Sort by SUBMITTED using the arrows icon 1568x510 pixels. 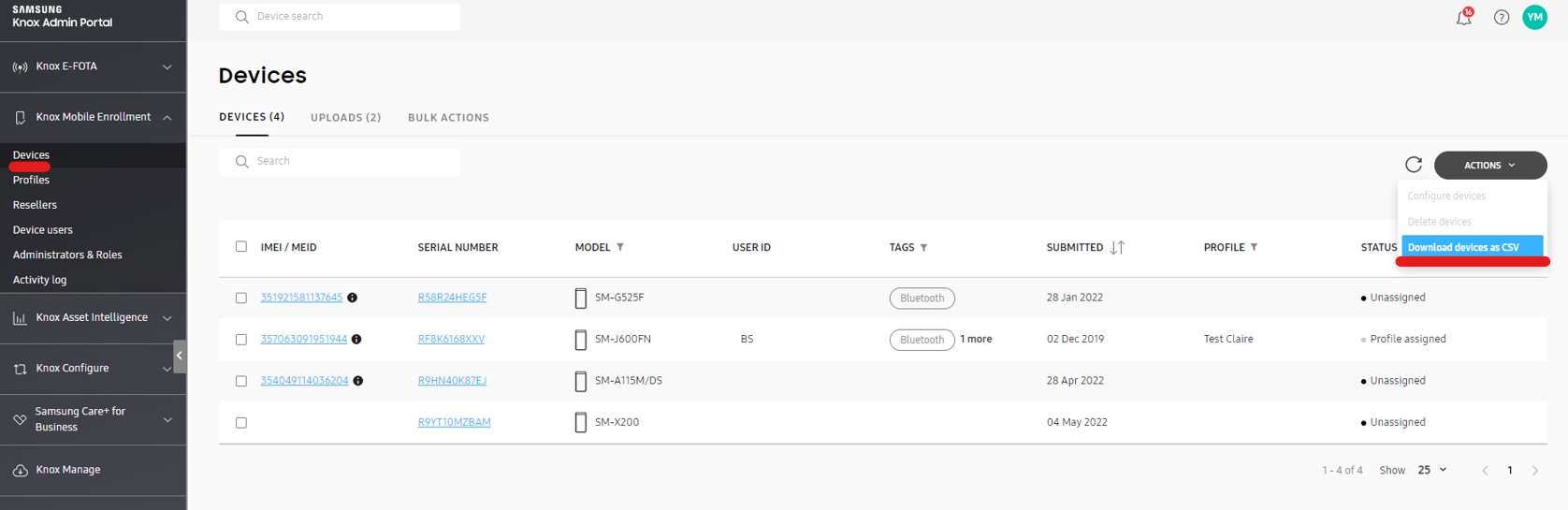[1117, 247]
